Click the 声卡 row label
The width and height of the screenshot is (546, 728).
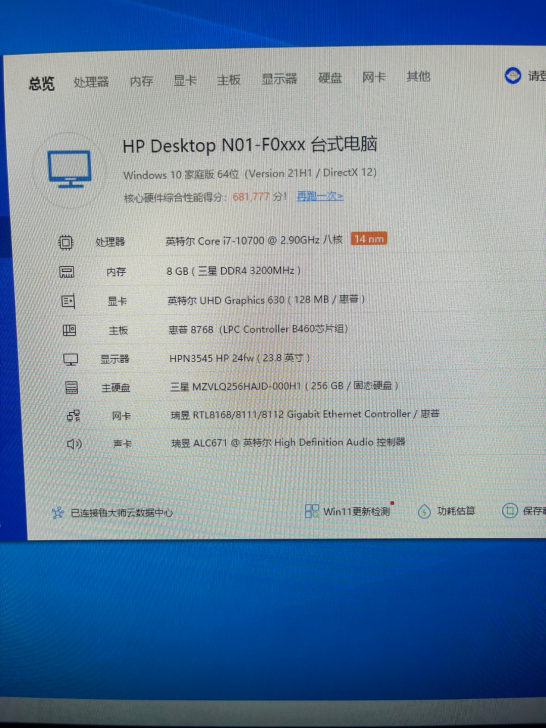coord(123,444)
